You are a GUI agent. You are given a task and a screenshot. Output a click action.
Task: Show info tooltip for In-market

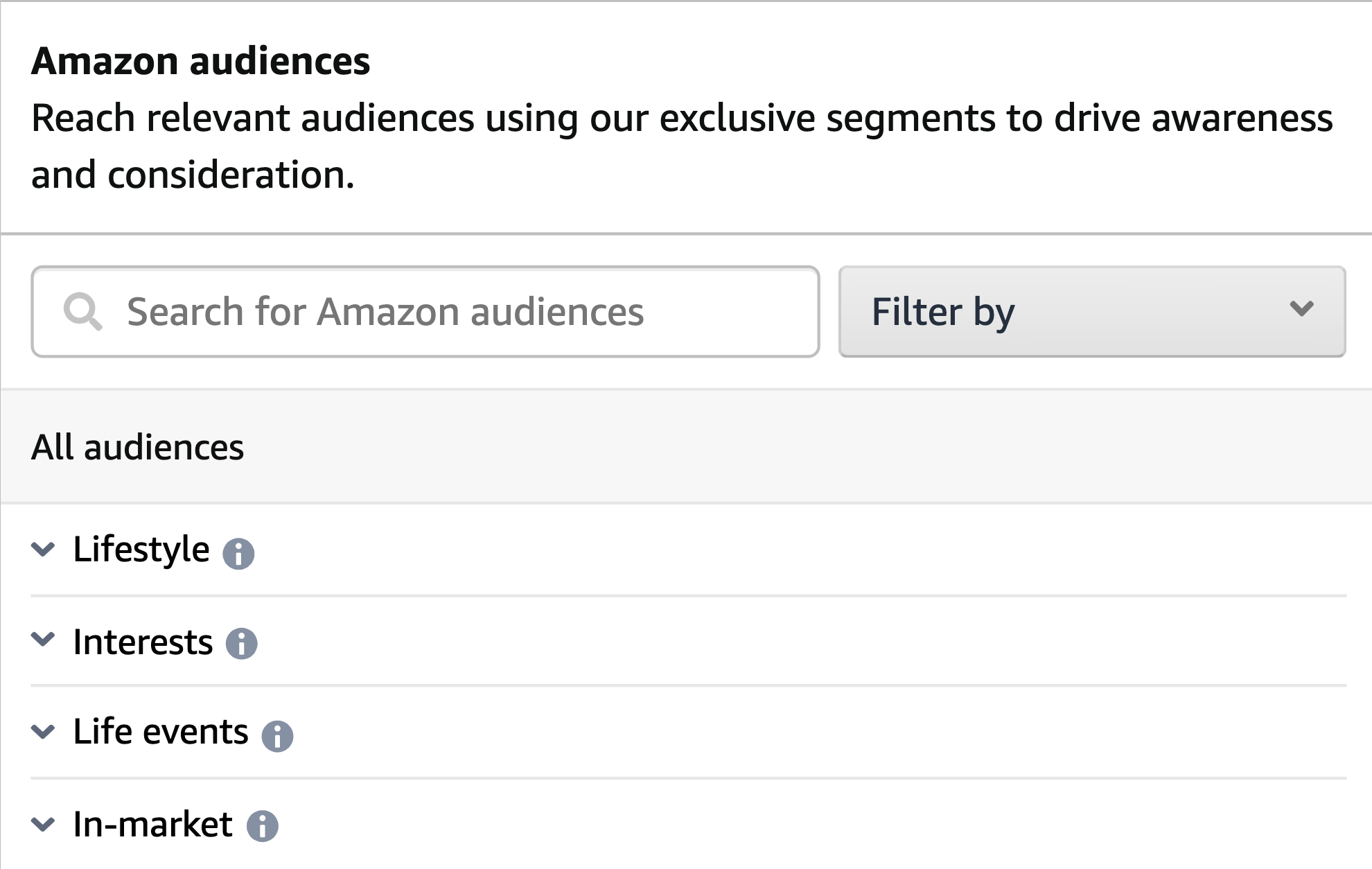coord(263,825)
